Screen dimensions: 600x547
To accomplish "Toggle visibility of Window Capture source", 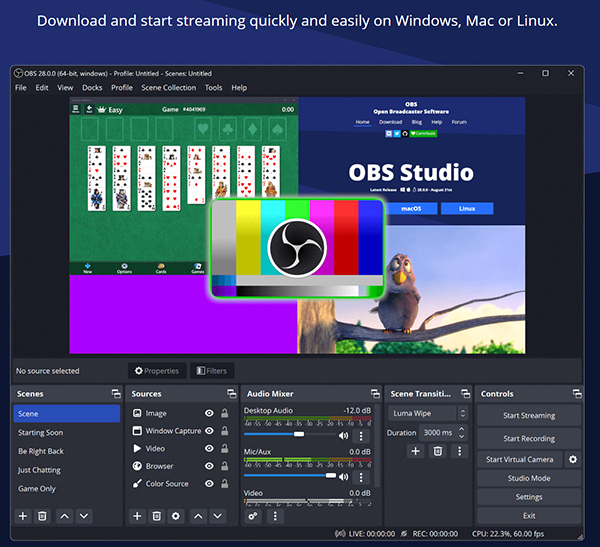I will click(x=209, y=431).
